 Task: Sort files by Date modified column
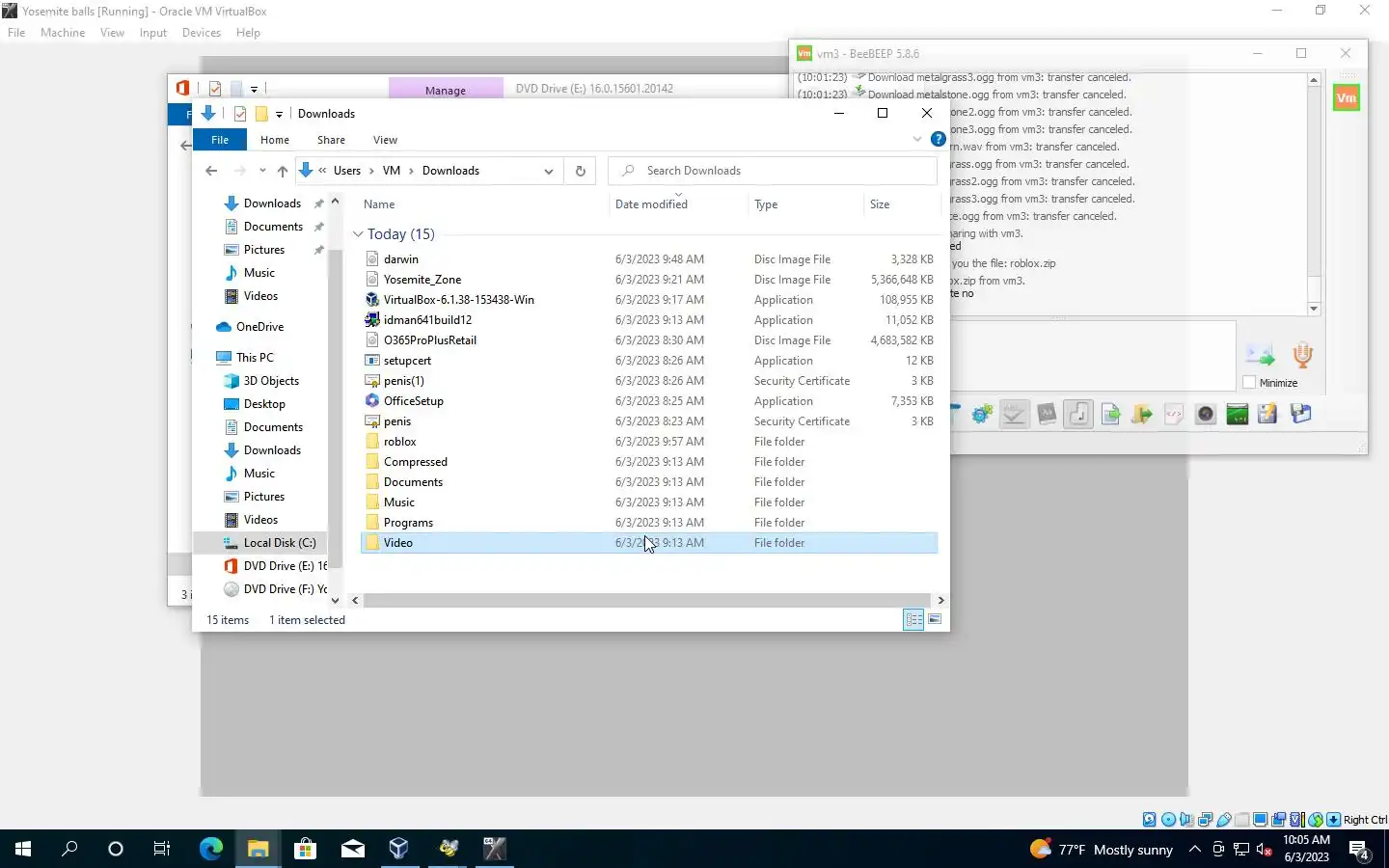click(x=651, y=204)
